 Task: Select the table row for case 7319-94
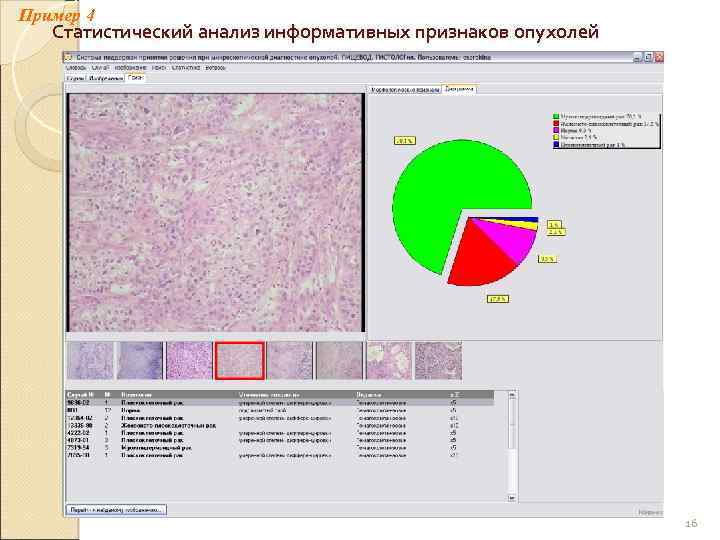pos(280,447)
